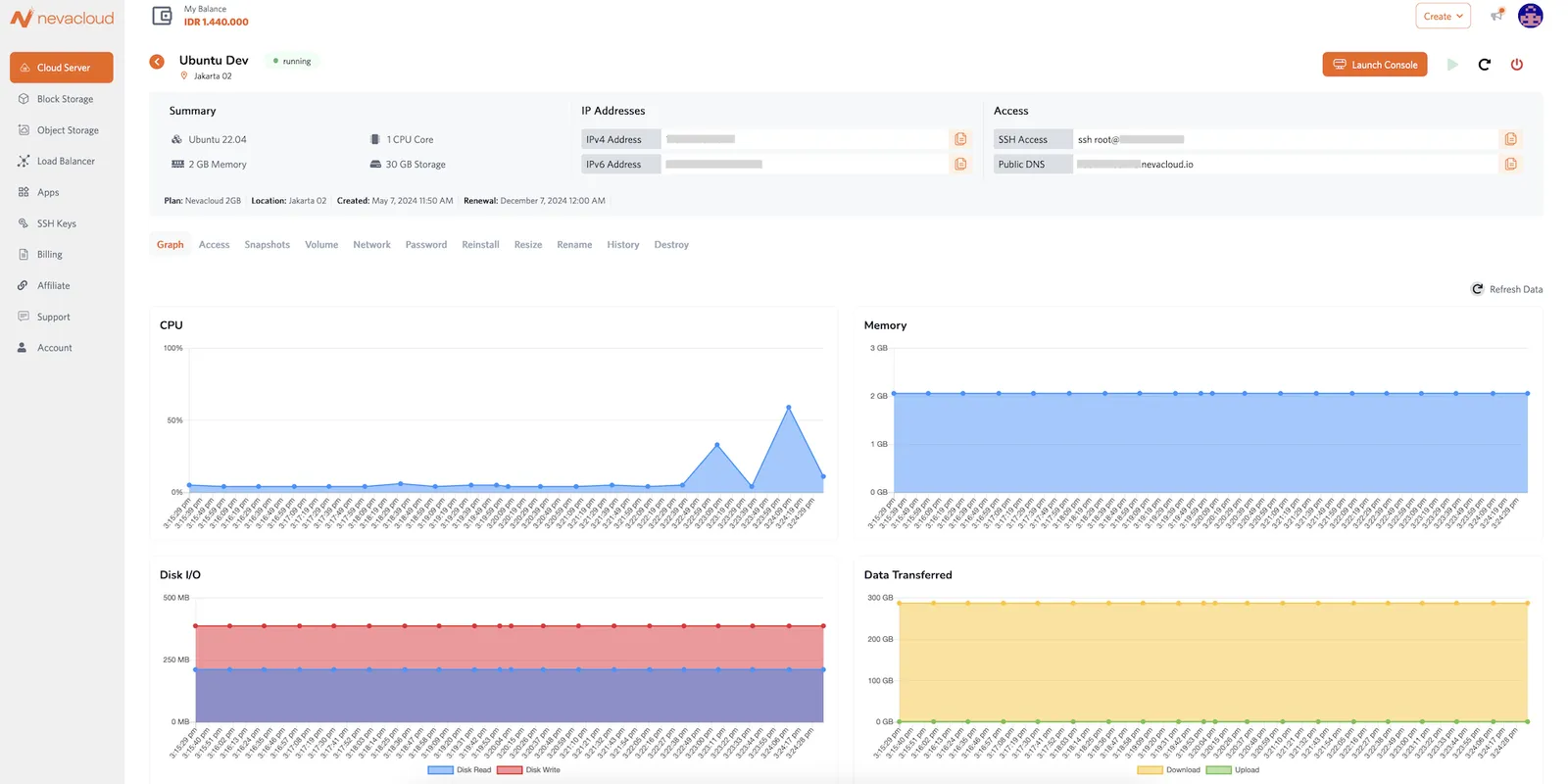Open the Network tab
Screen dimensions: 1568x784
tap(371, 245)
